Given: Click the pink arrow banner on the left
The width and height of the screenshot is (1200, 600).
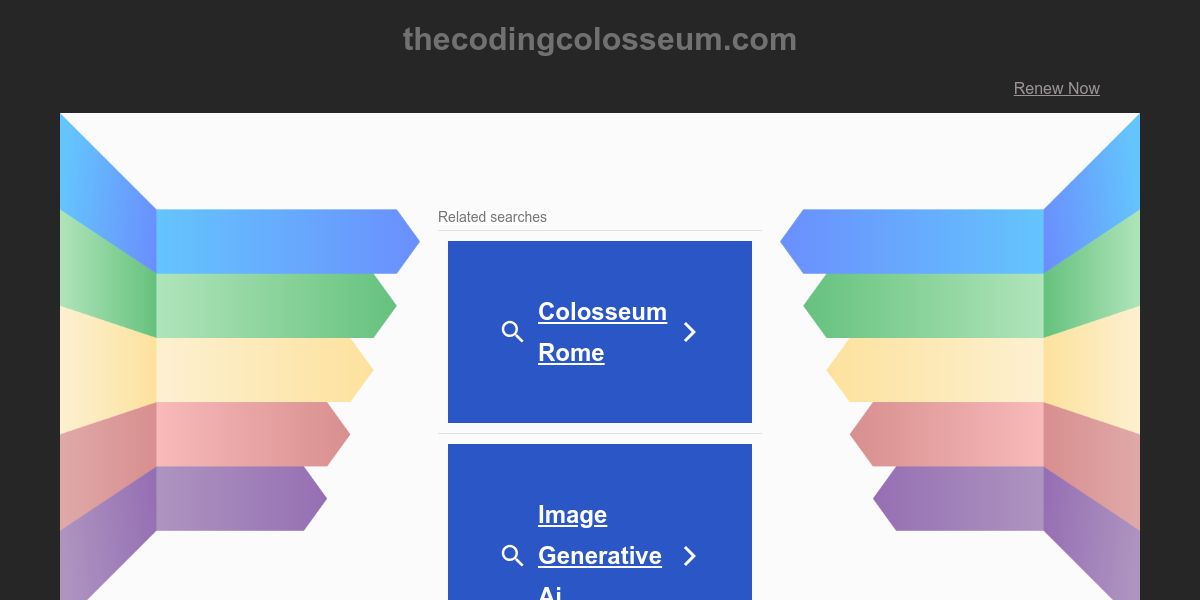Looking at the screenshot, I should click(x=253, y=434).
